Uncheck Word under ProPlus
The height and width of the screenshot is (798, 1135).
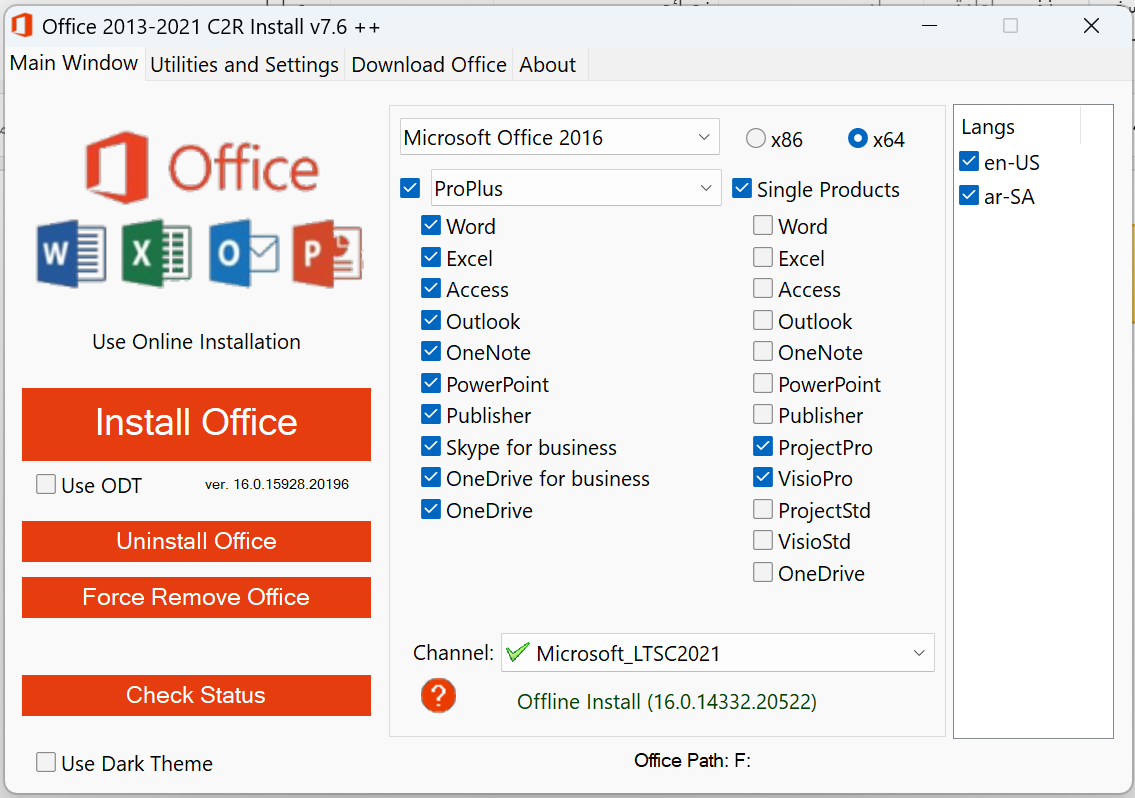[x=431, y=225]
